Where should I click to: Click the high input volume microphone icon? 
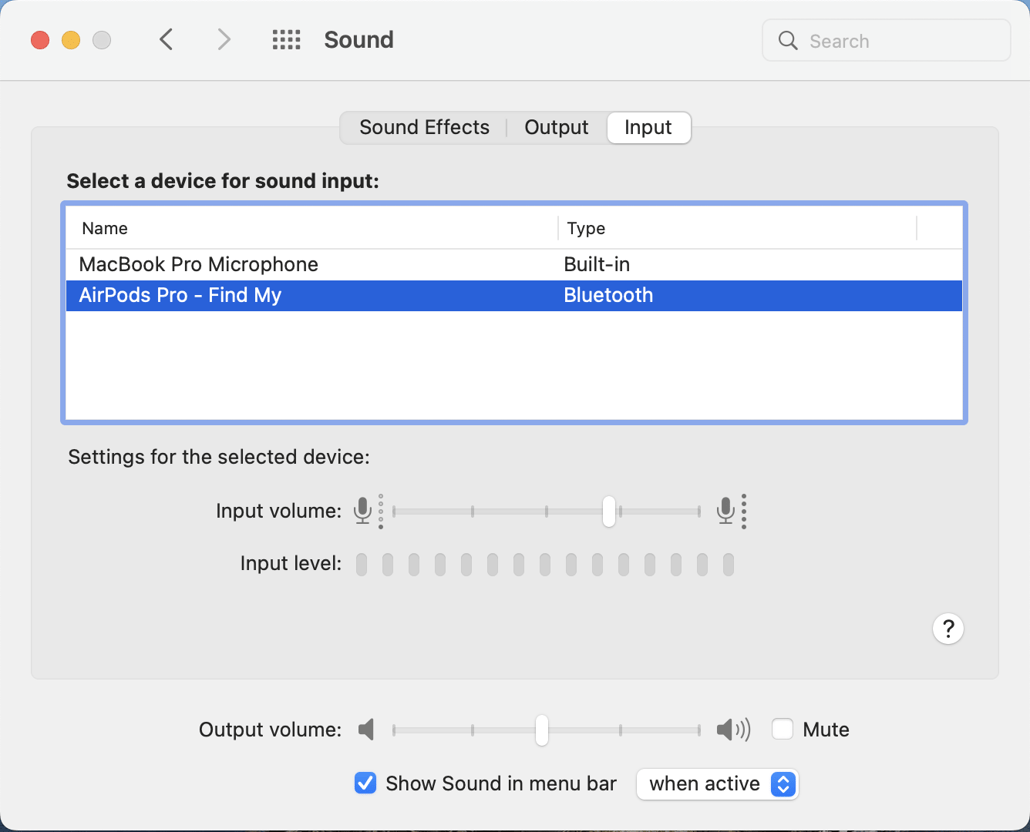(x=727, y=511)
